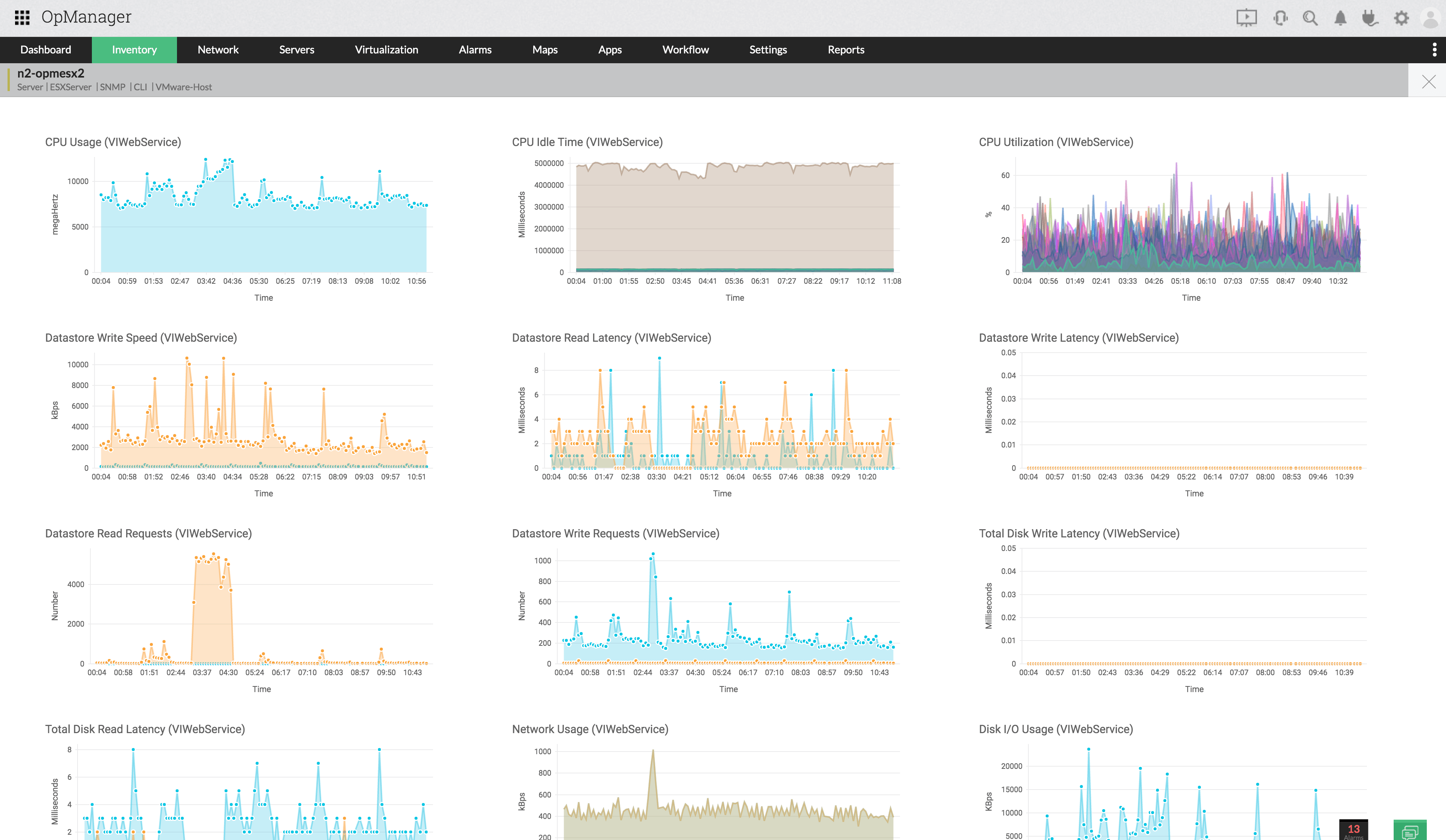Viewport: 1446px width, 840px height.
Task: Click the plug integrations icon
Action: (x=1370, y=18)
